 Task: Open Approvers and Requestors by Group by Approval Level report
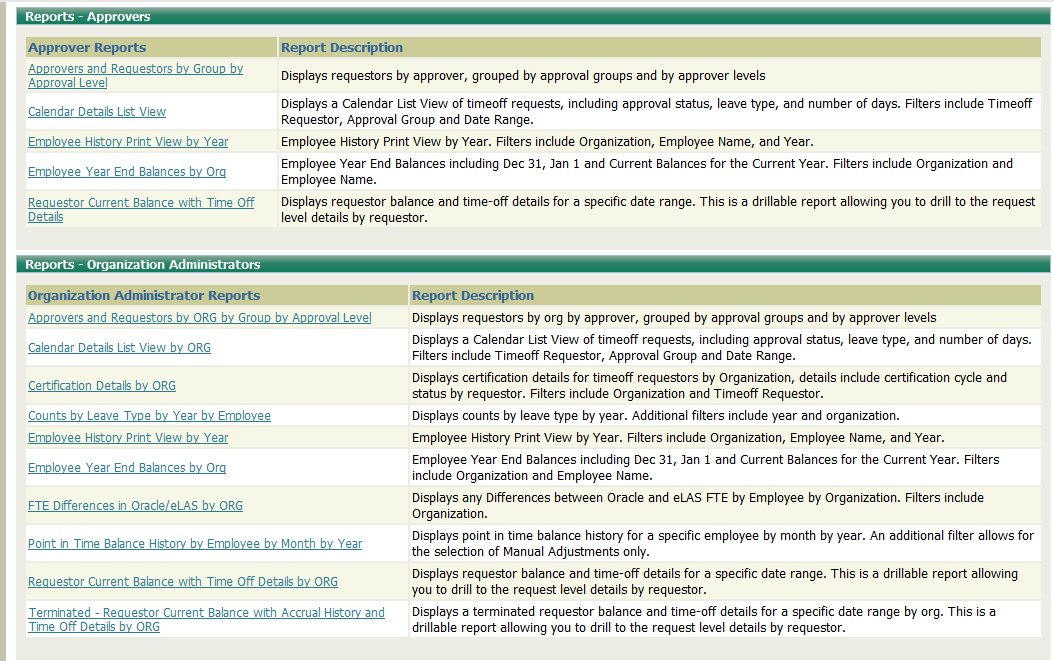135,69
